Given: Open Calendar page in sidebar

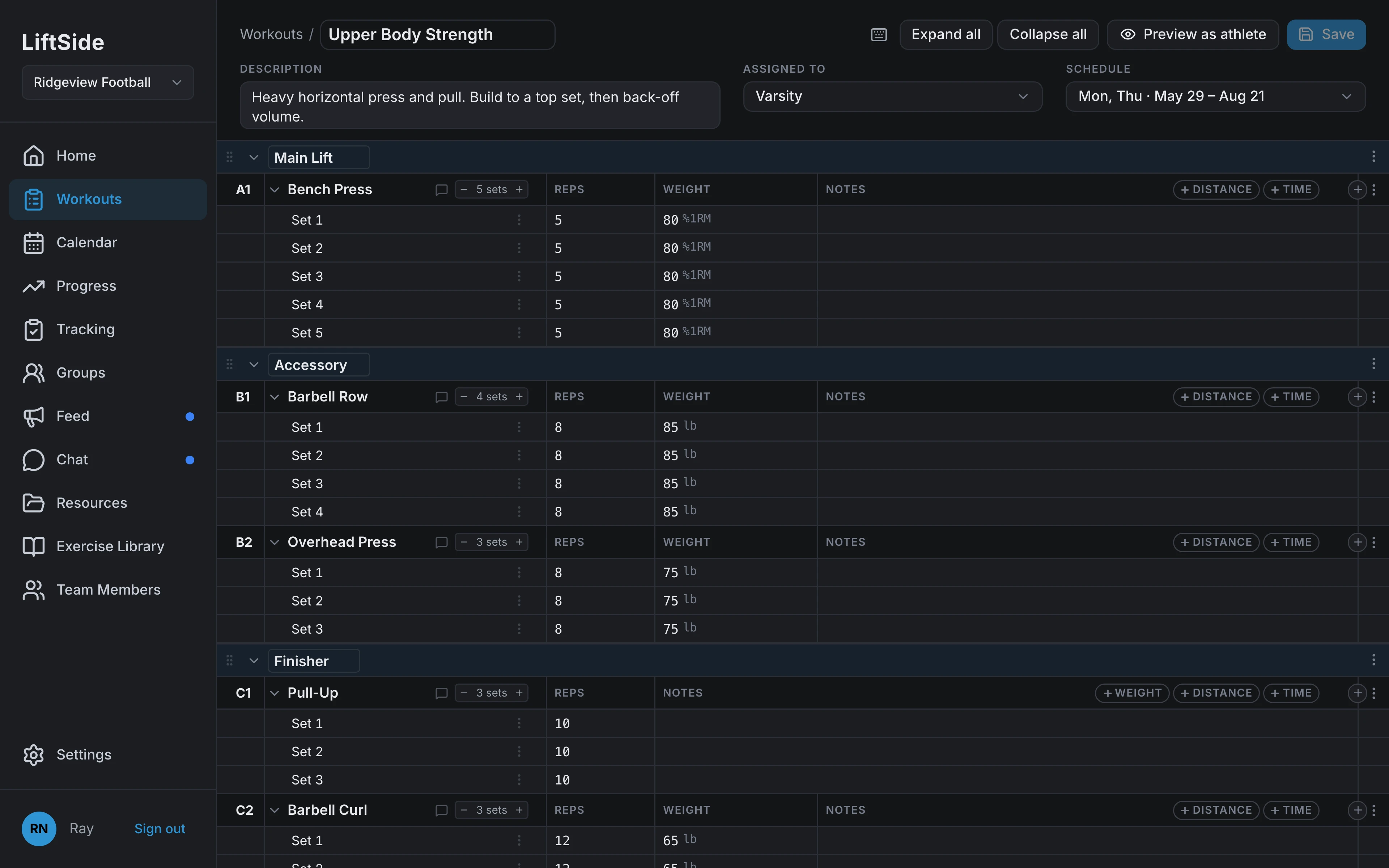Looking at the screenshot, I should 108,242.
